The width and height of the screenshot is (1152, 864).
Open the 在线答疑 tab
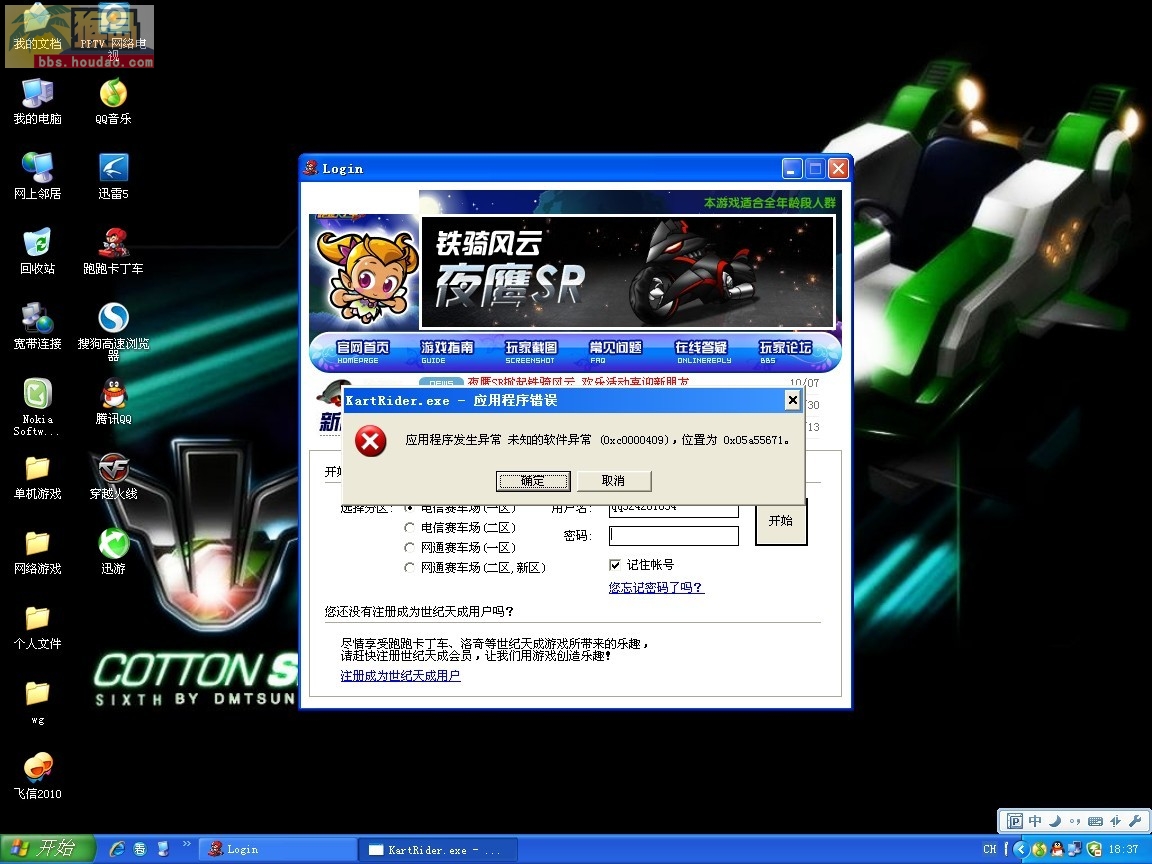[701, 351]
